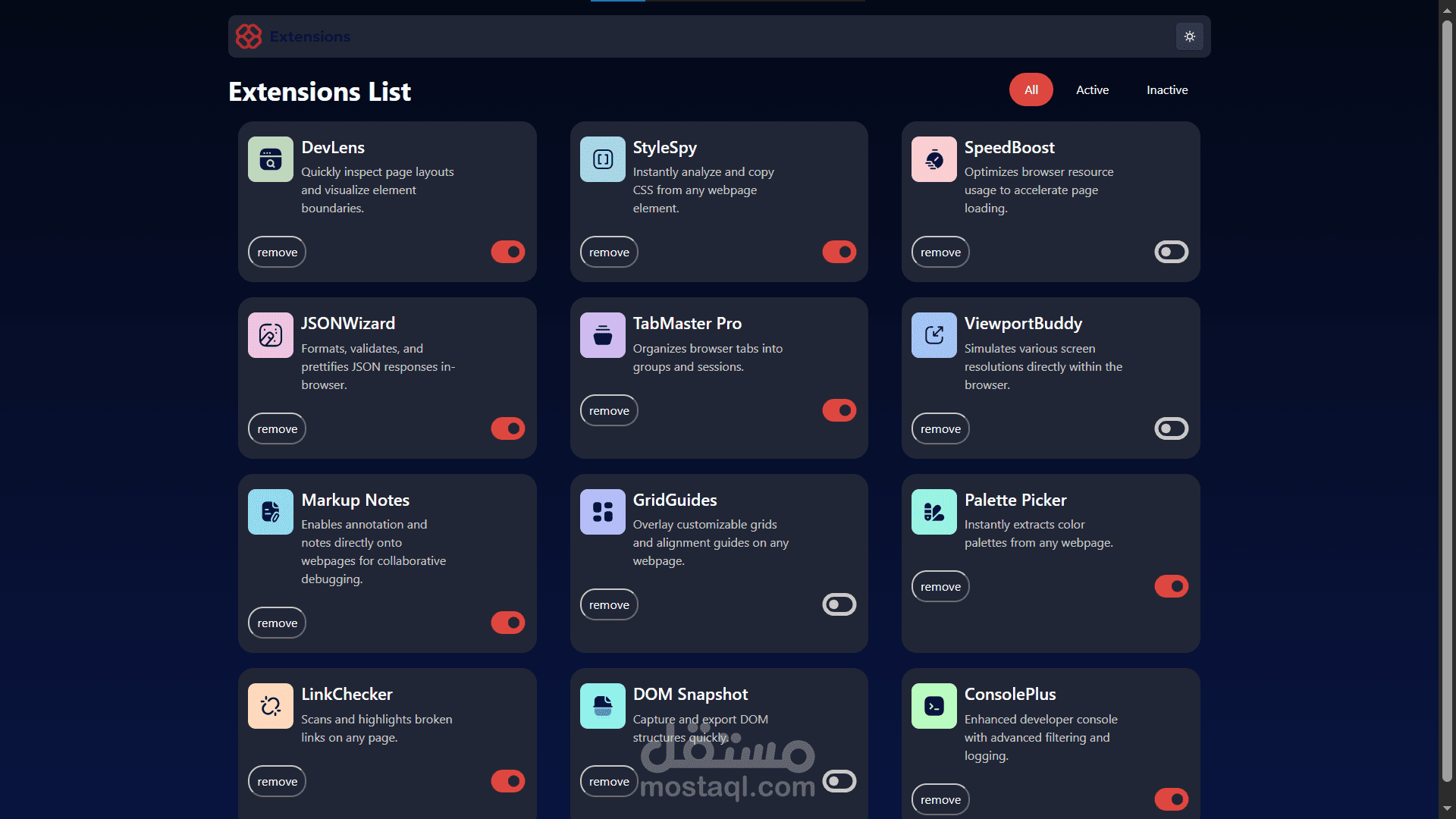Disable the Palette Picker toggle
Viewport: 1456px width, 819px height.
coord(1171,586)
